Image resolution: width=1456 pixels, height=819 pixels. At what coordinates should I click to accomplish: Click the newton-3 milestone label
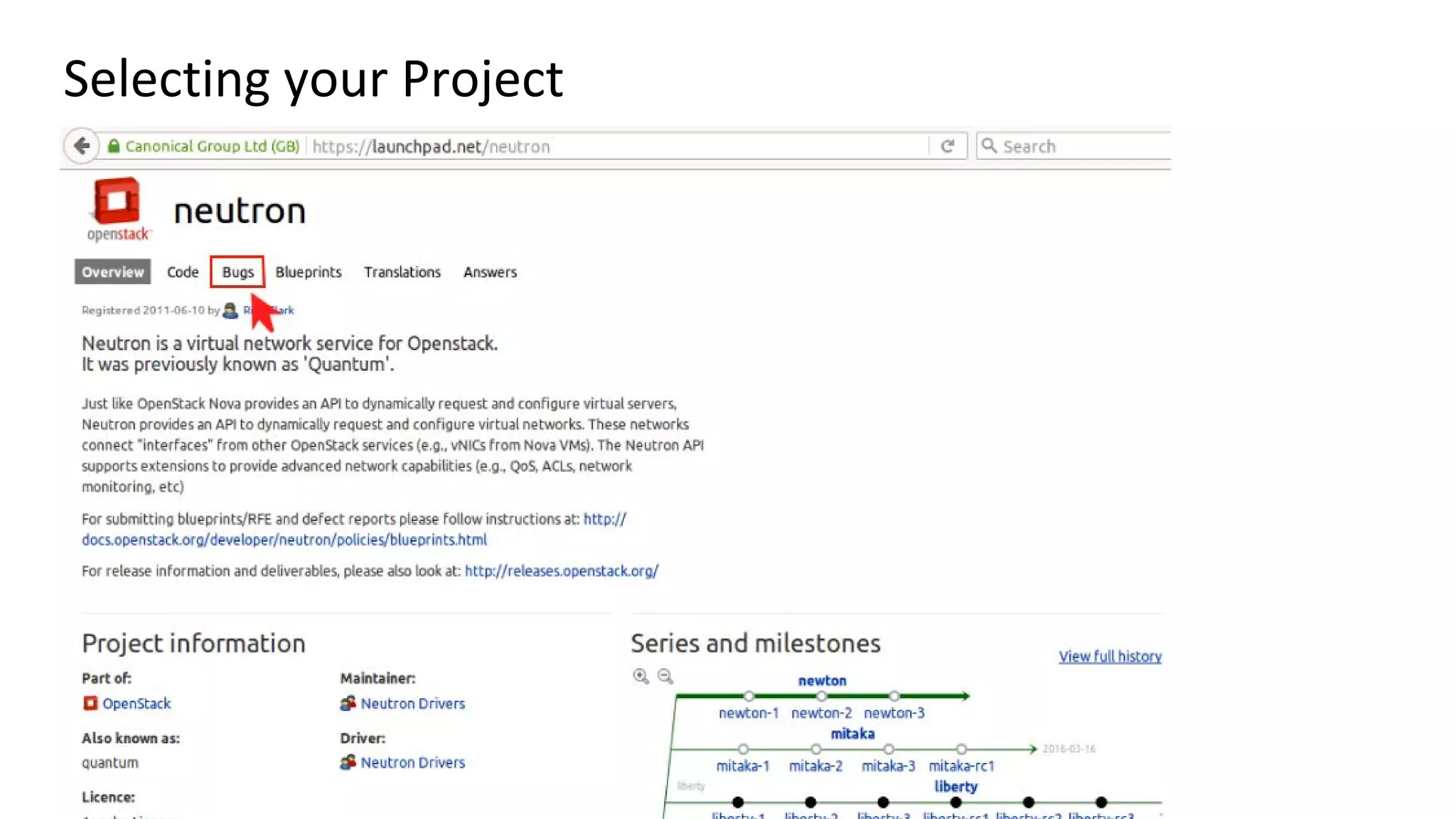point(894,713)
